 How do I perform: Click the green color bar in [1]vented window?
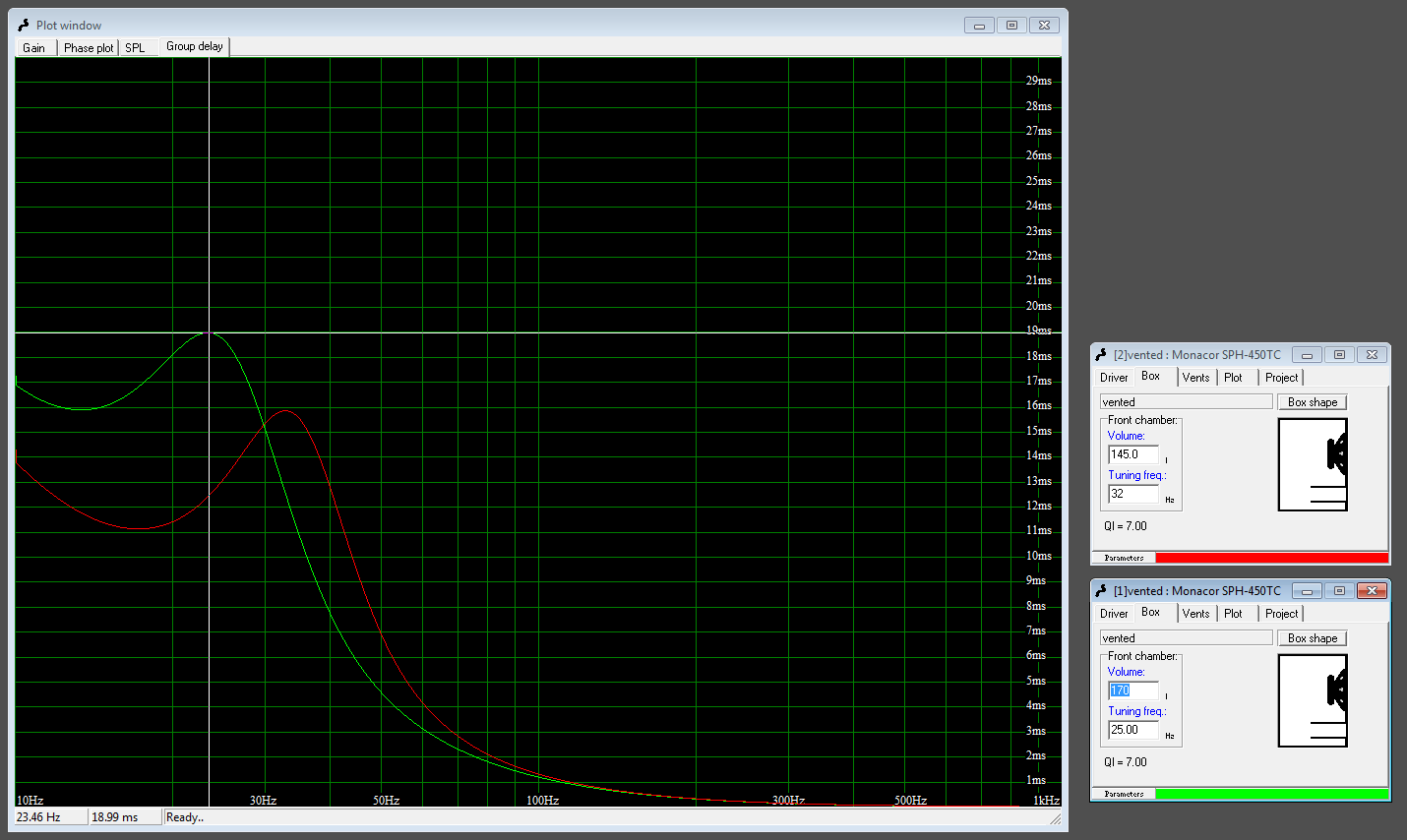(x=1271, y=794)
